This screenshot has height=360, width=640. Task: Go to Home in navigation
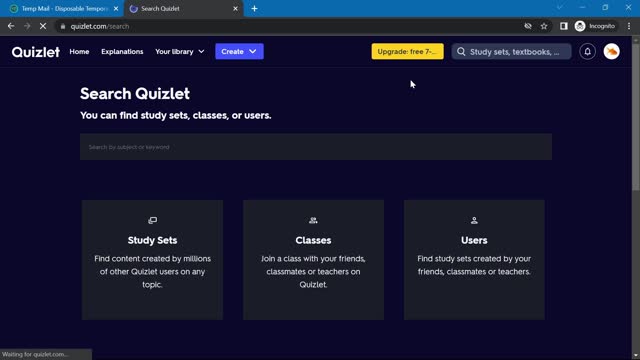[79, 52]
